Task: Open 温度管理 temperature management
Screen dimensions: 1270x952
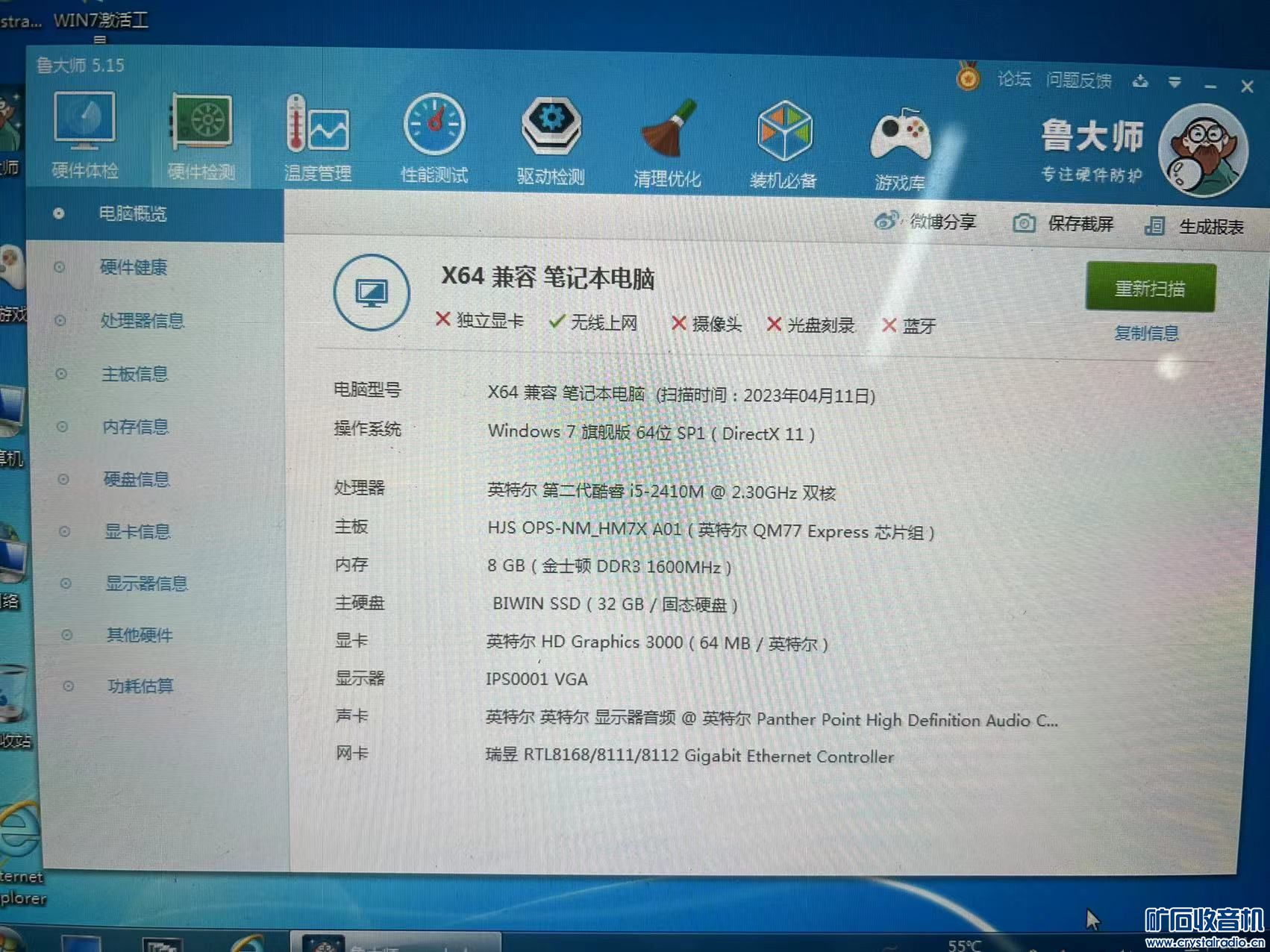Action: 318,139
